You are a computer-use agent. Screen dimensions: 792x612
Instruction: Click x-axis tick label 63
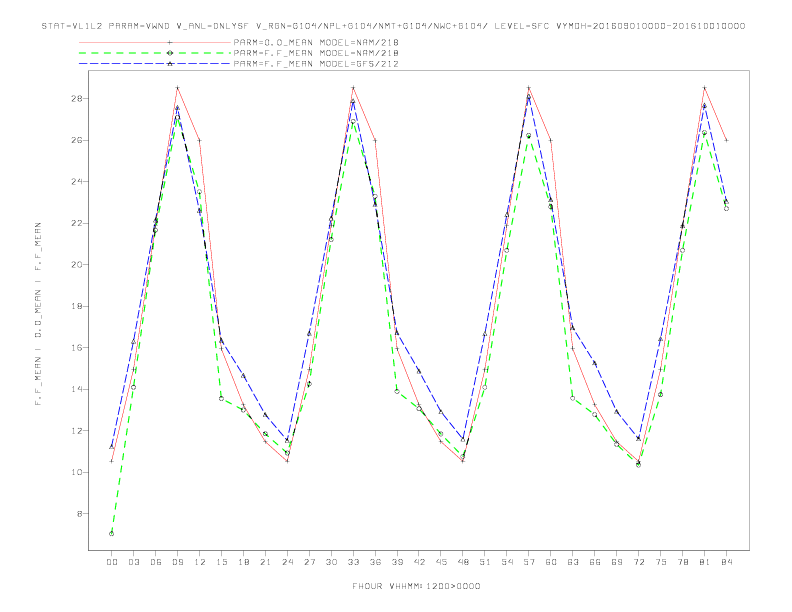click(573, 562)
